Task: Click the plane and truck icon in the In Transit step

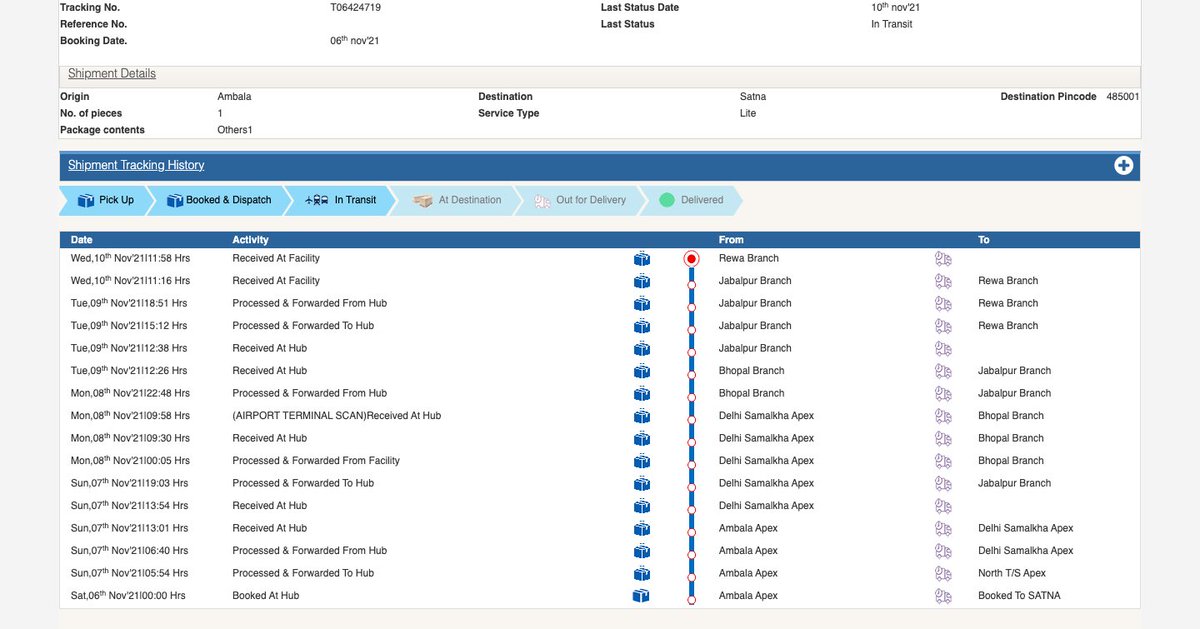Action: [317, 200]
